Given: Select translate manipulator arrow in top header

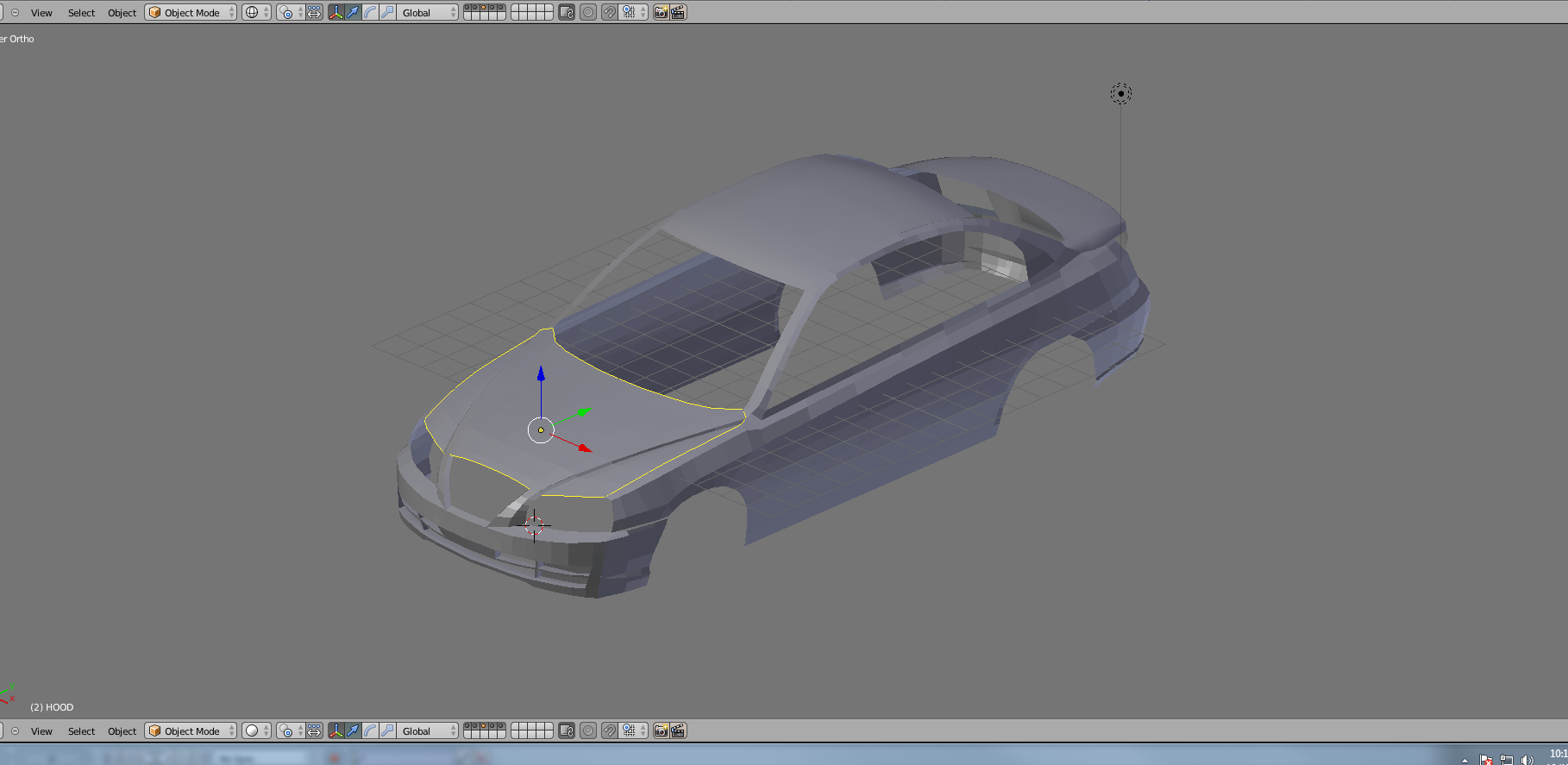Looking at the screenshot, I should tap(353, 12).
